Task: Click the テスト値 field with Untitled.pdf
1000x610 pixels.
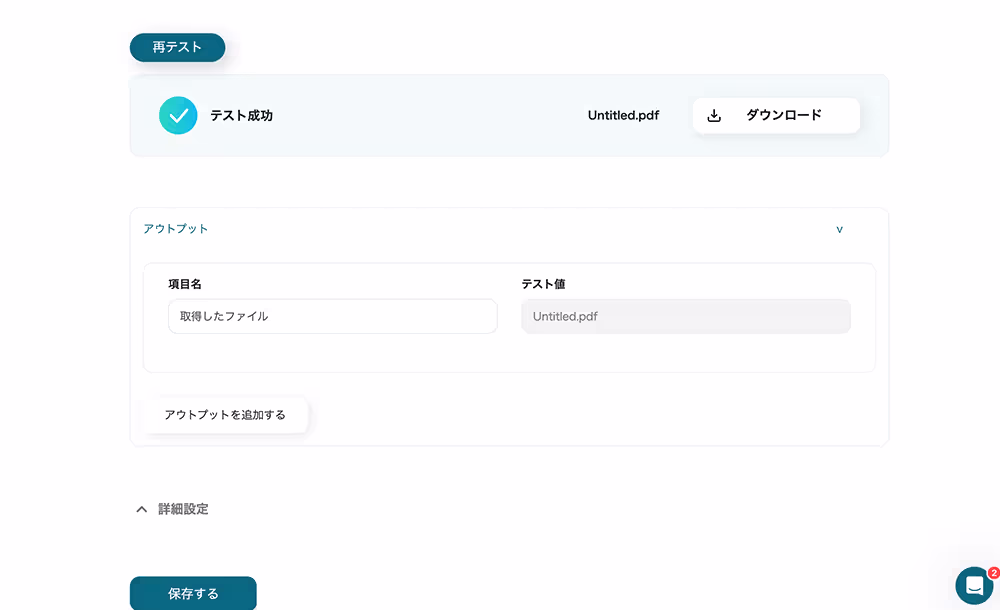Action: point(686,316)
